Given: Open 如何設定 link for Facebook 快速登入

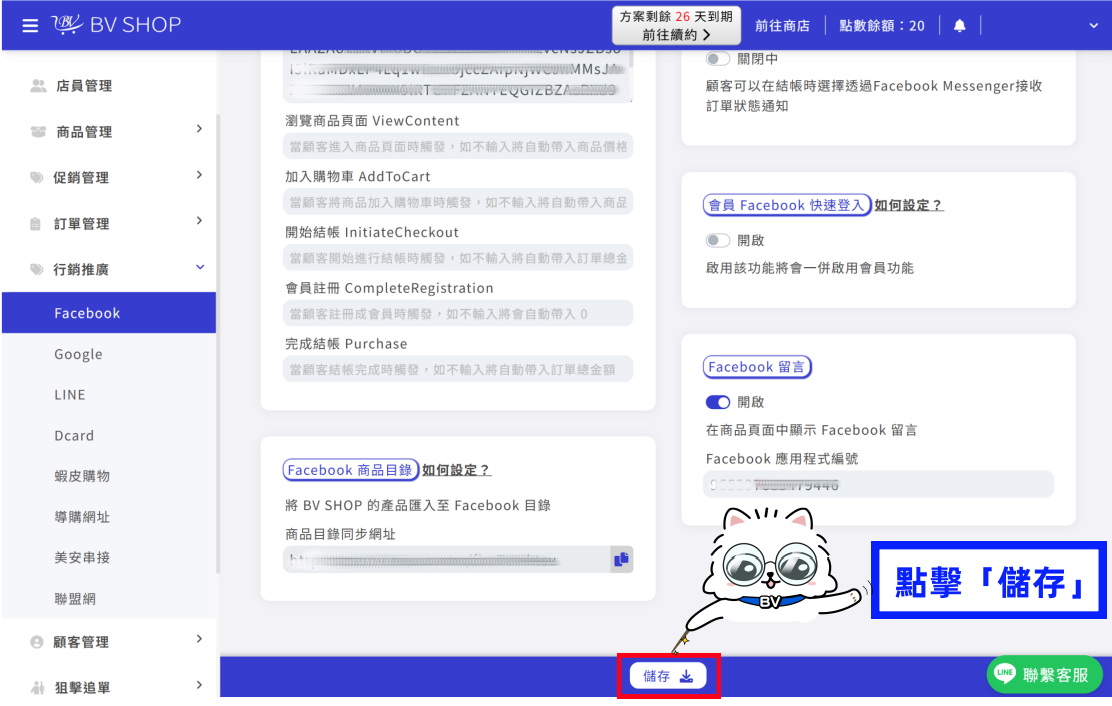Looking at the screenshot, I should 908,205.
